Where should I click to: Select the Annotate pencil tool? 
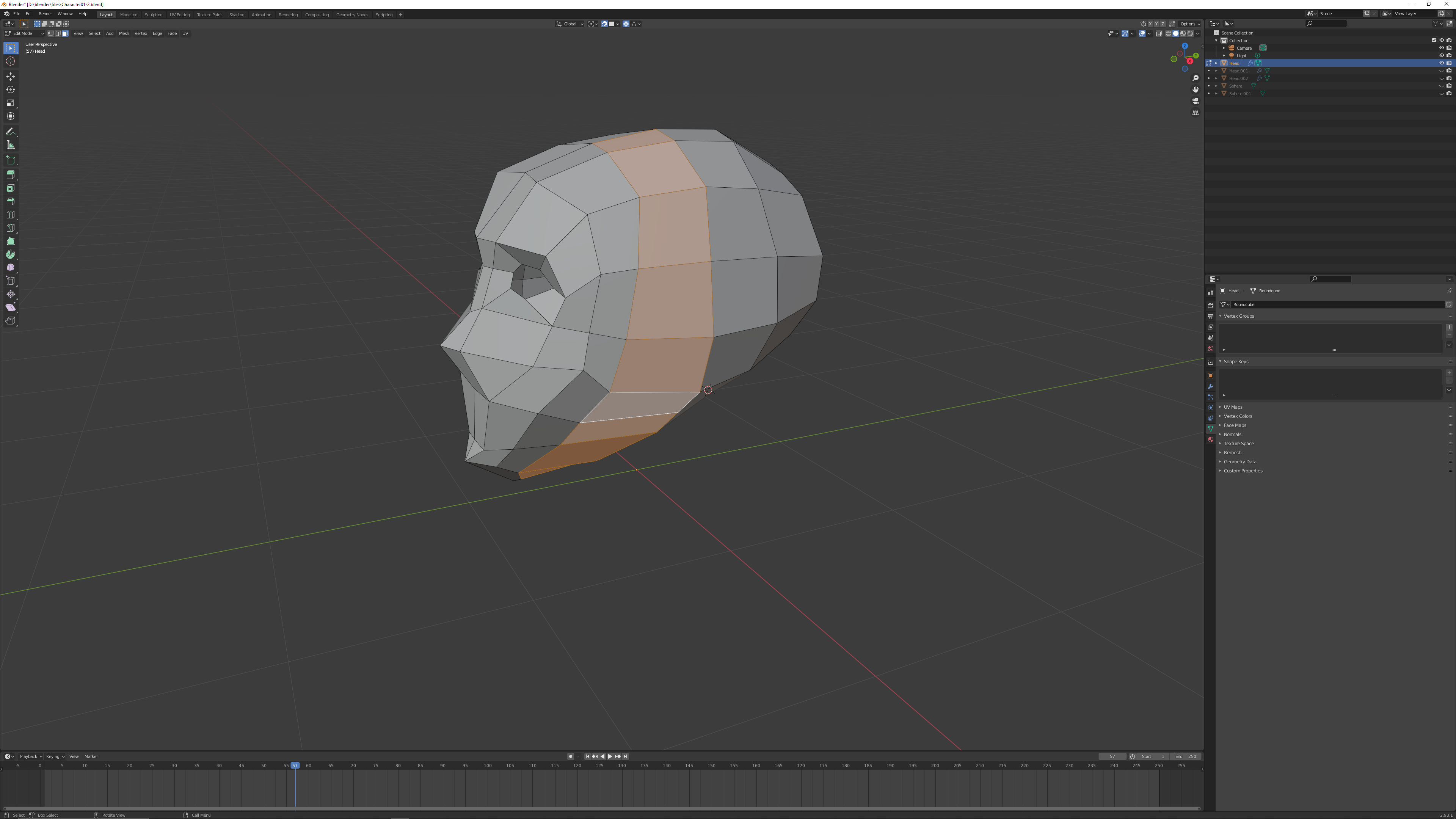[x=10, y=131]
